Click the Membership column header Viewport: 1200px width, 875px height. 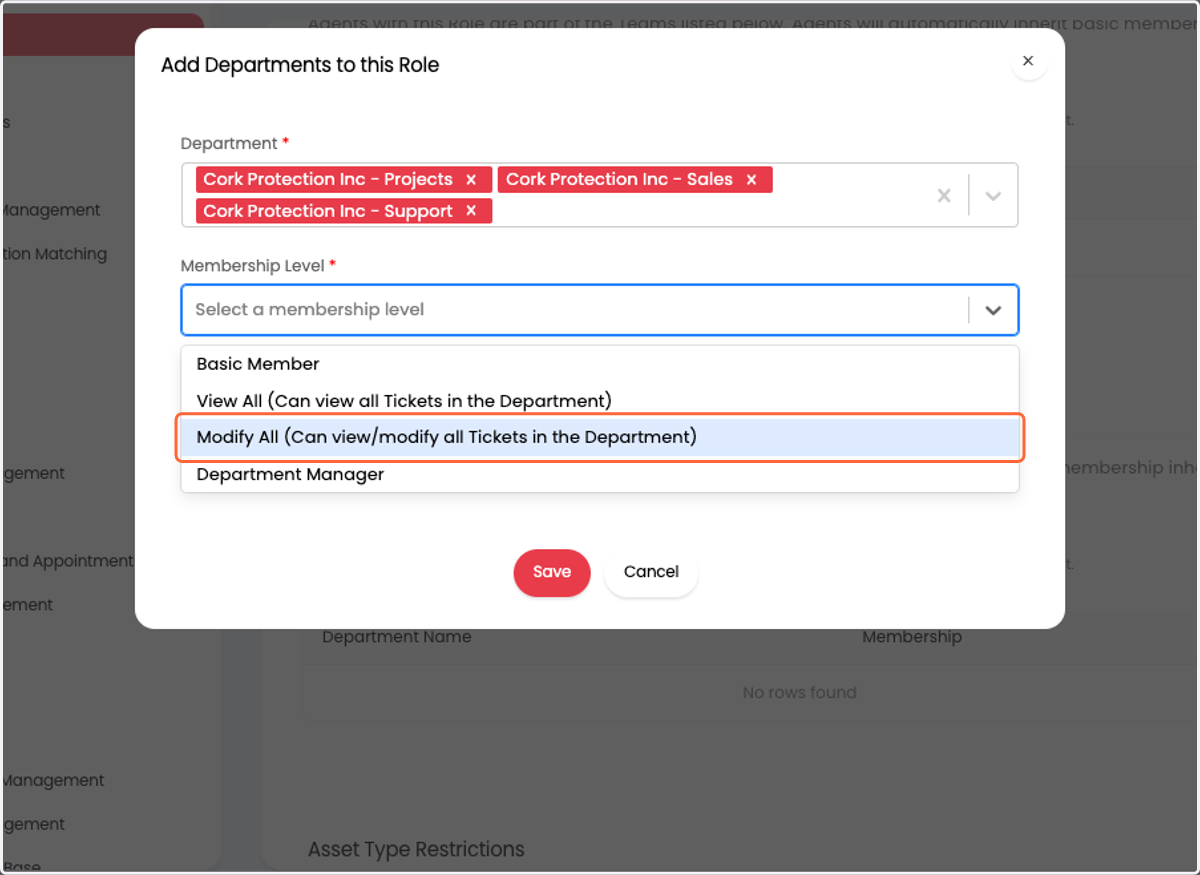point(912,637)
